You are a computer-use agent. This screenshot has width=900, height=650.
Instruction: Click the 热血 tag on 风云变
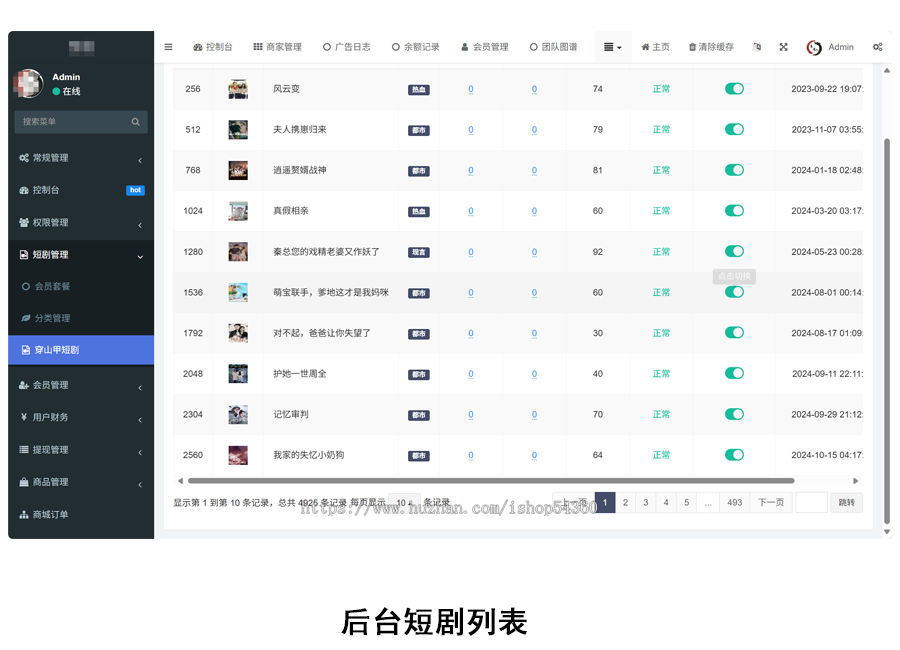[419, 90]
